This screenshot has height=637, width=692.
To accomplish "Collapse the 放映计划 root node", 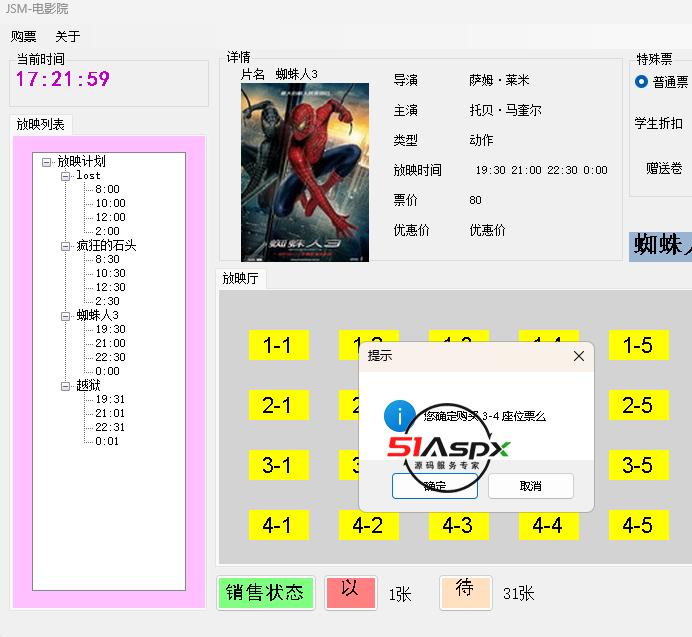I will point(46,162).
